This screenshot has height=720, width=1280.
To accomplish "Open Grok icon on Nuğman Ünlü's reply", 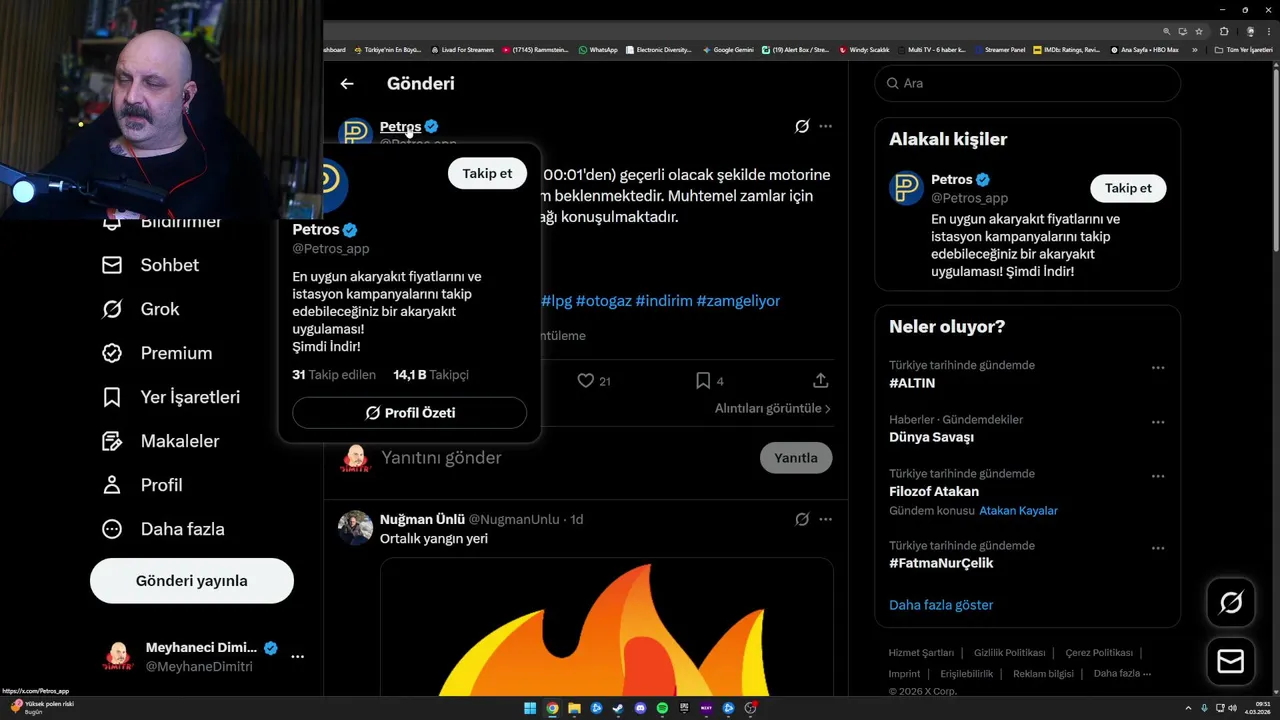I will pos(802,519).
